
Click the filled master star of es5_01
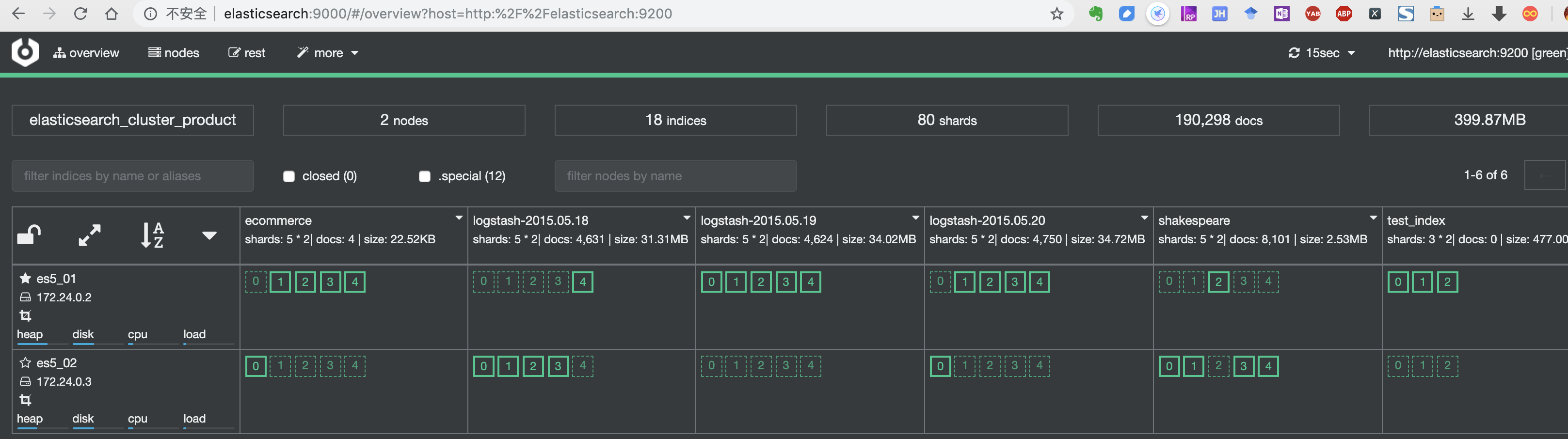tap(25, 278)
